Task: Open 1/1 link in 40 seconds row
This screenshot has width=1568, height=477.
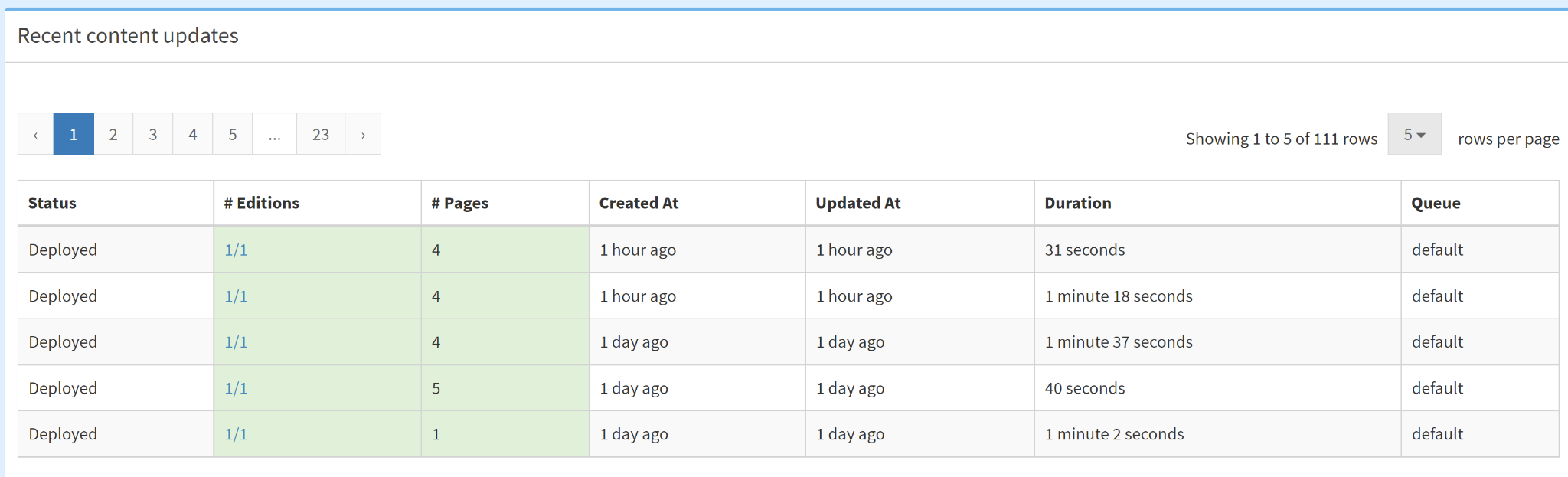Action: click(x=236, y=388)
